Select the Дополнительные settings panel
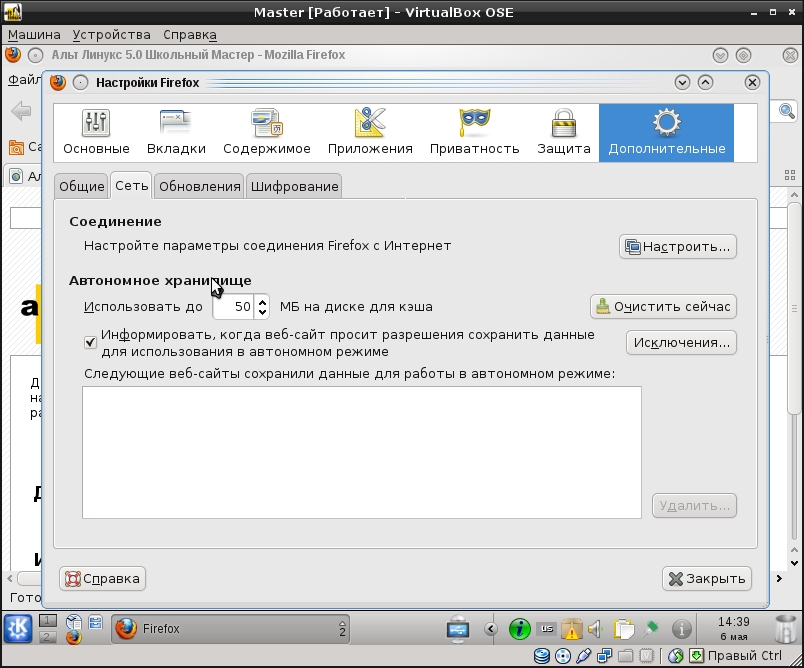 tap(667, 132)
